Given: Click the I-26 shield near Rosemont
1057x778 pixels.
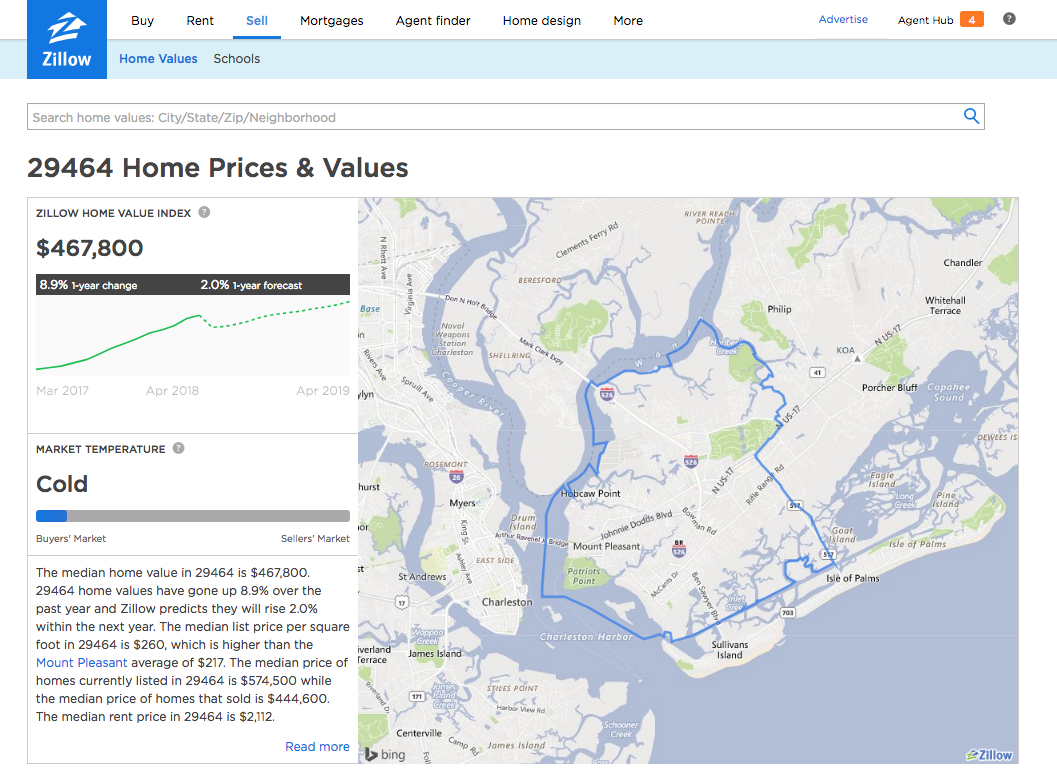Looking at the screenshot, I should point(456,477).
